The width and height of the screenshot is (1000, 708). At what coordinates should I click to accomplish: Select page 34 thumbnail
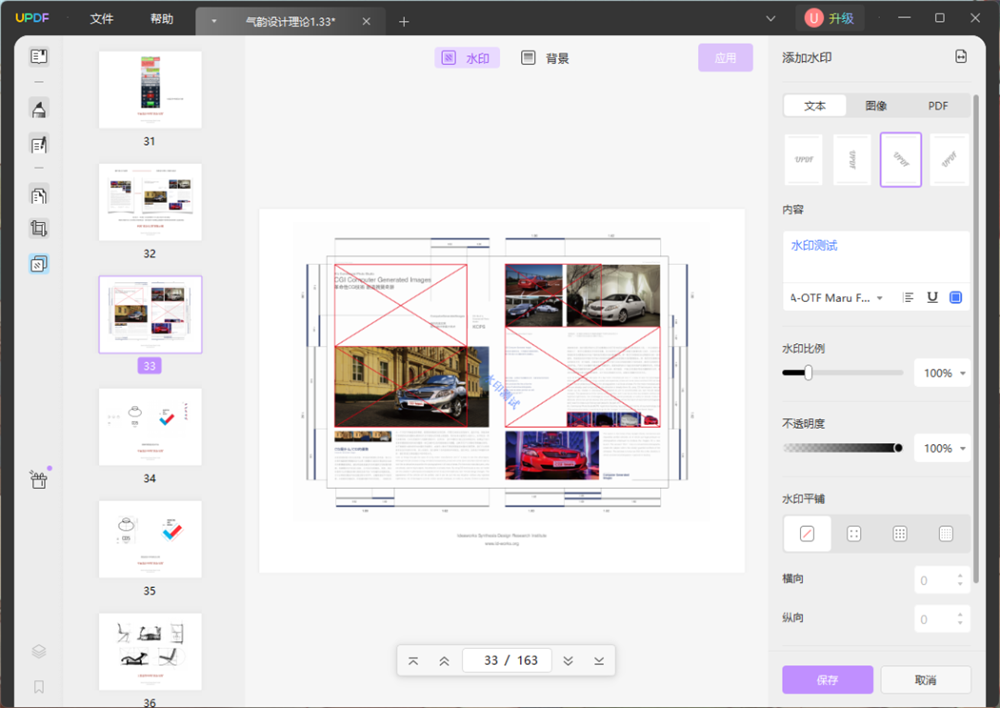[150, 427]
